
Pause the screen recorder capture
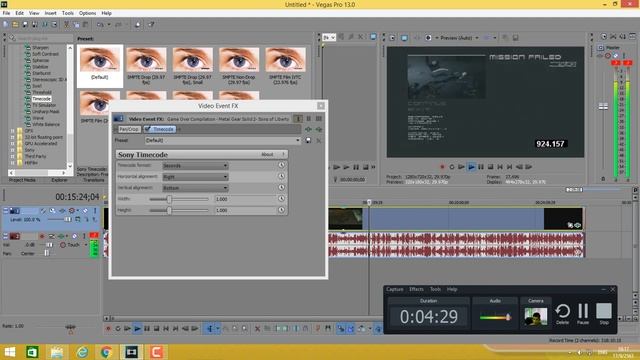coord(583,314)
